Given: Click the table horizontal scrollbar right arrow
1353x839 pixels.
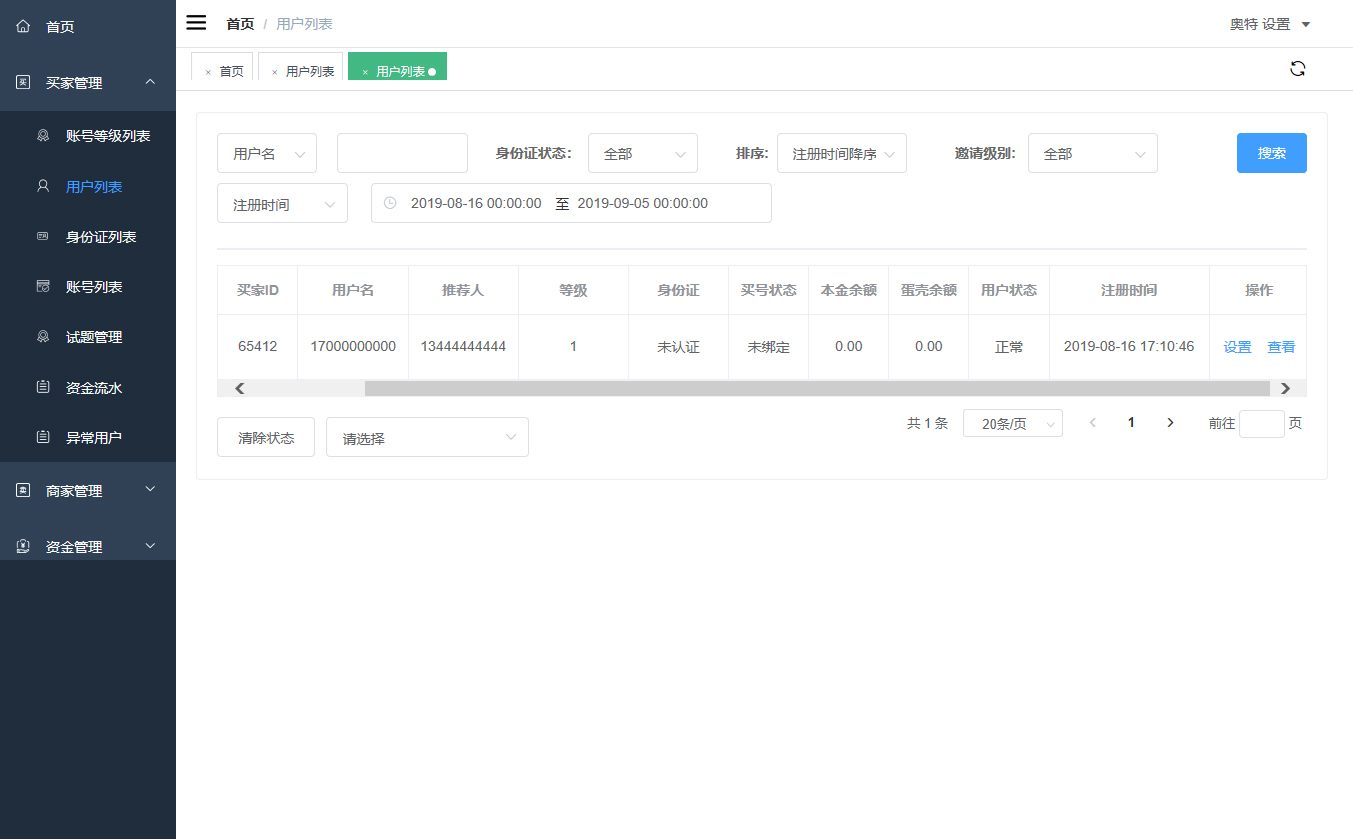Looking at the screenshot, I should click(x=1285, y=388).
